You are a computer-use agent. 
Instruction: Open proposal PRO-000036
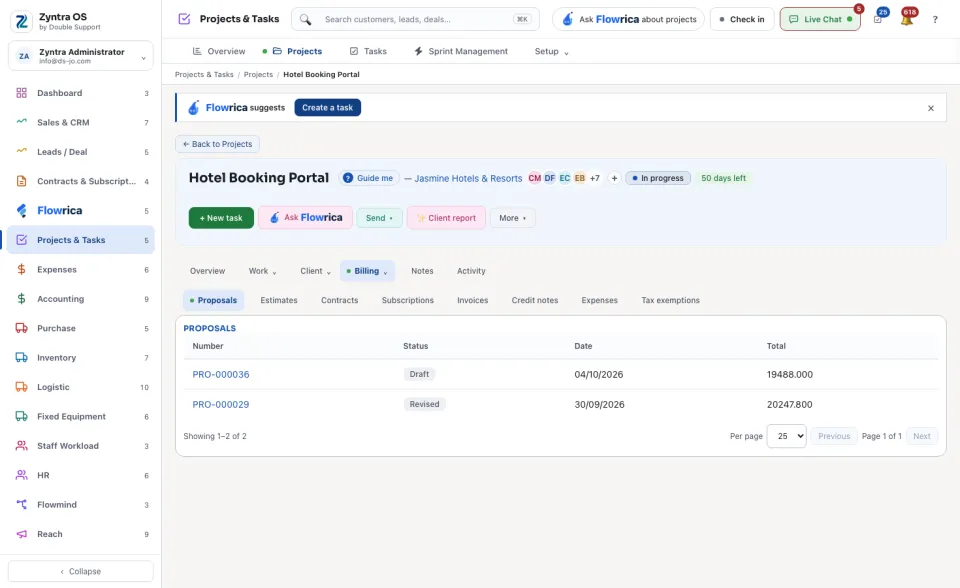[x=220, y=374]
